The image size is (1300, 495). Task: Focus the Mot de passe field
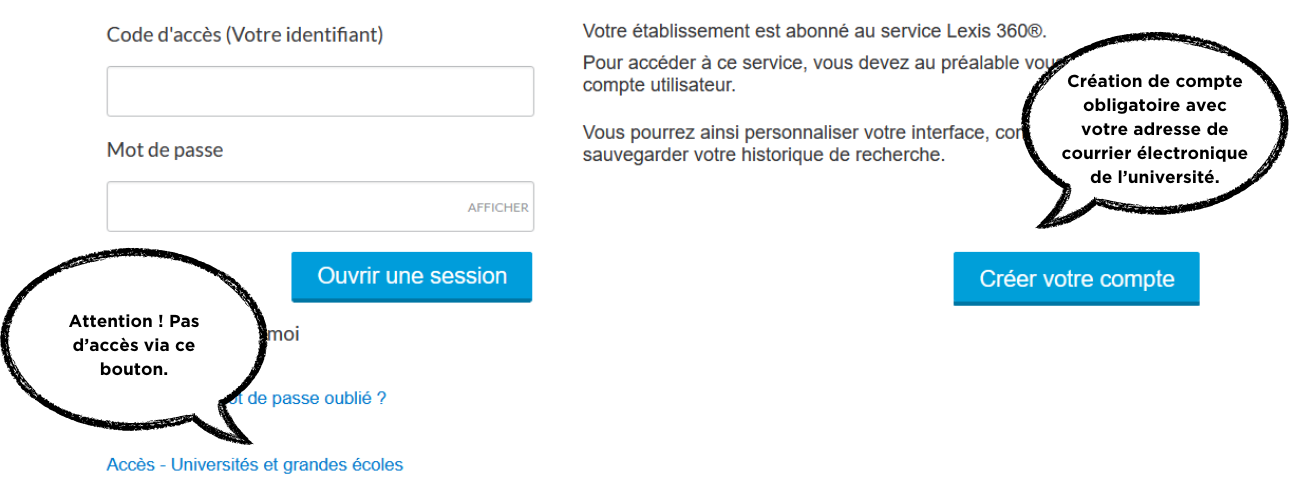[285, 207]
